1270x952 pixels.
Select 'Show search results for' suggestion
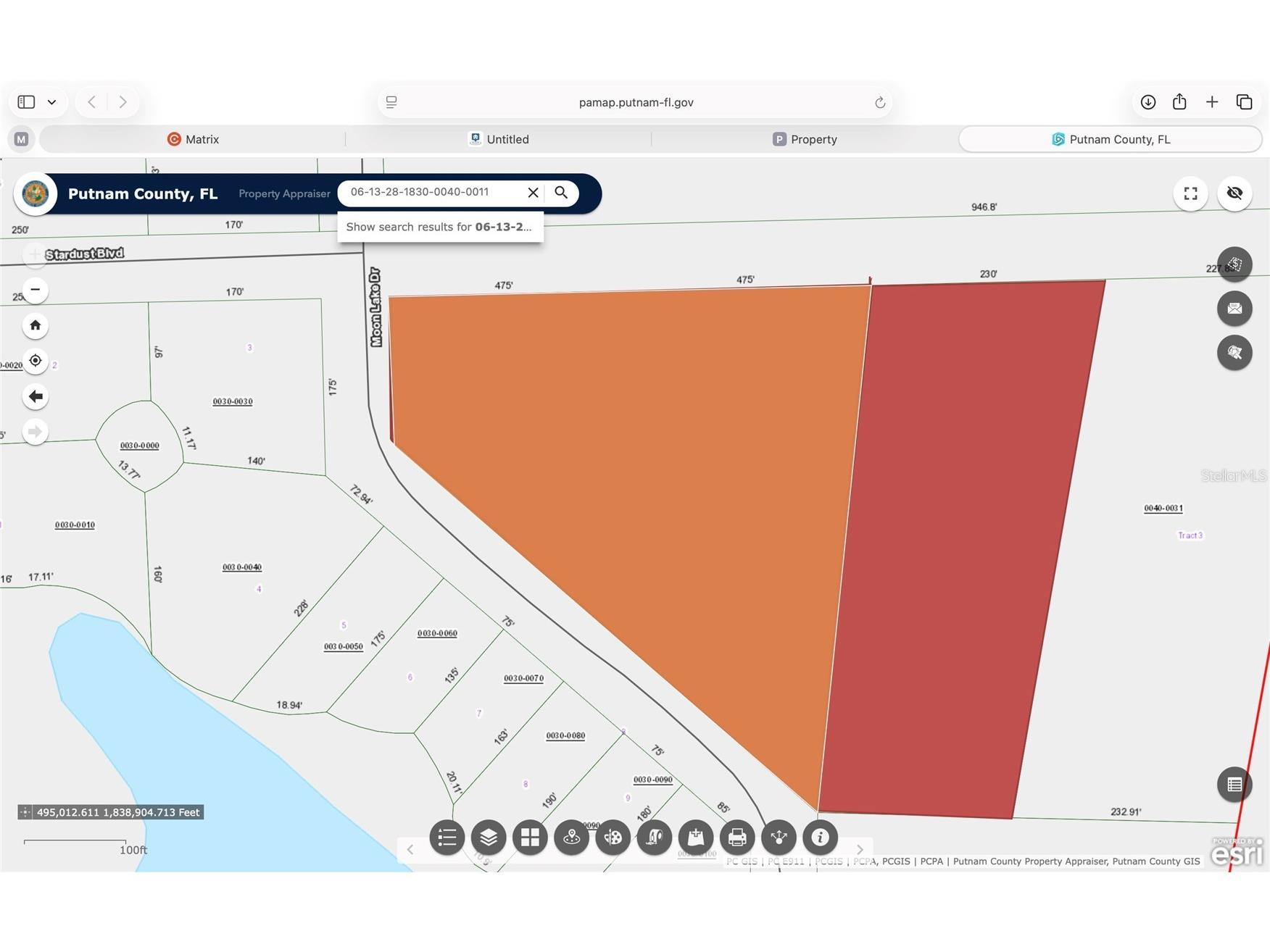point(440,227)
